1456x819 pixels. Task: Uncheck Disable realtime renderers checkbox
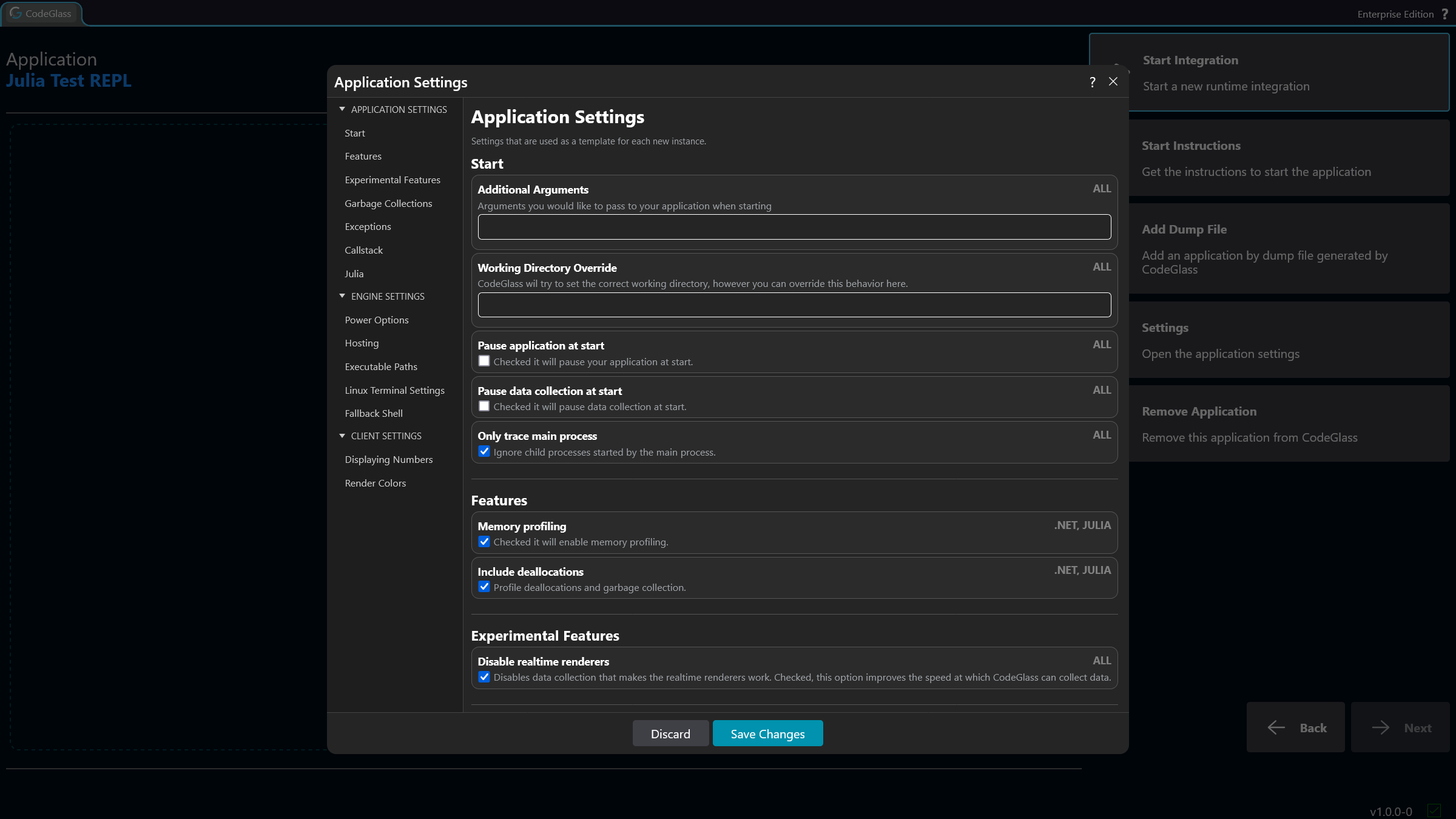pyautogui.click(x=484, y=676)
